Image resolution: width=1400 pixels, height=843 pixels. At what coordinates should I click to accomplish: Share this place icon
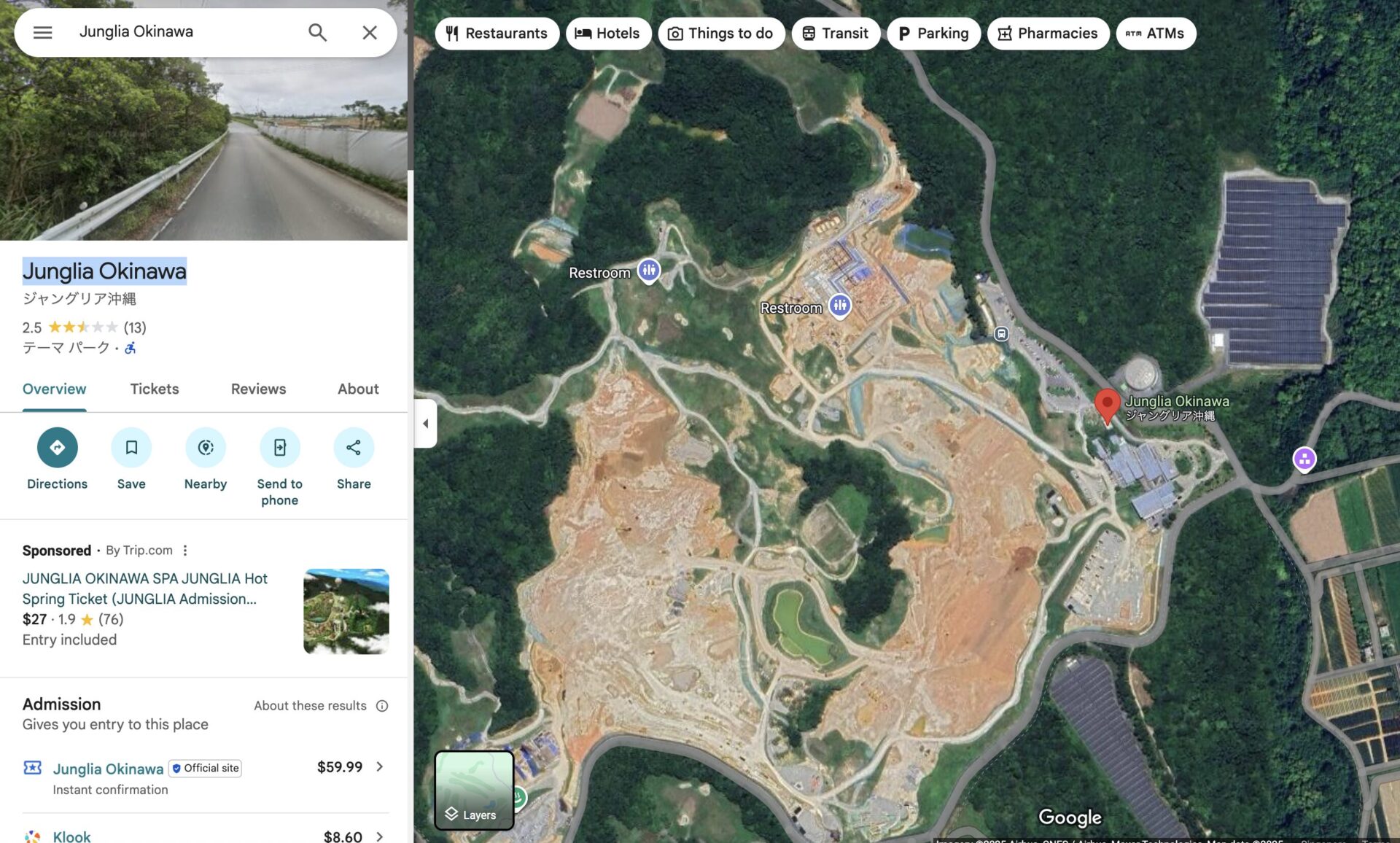pos(354,448)
